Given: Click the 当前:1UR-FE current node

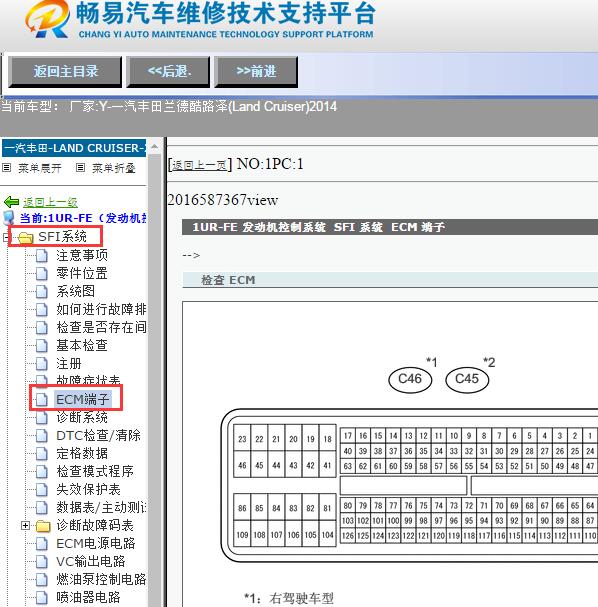Looking at the screenshot, I should pyautogui.click(x=83, y=218).
